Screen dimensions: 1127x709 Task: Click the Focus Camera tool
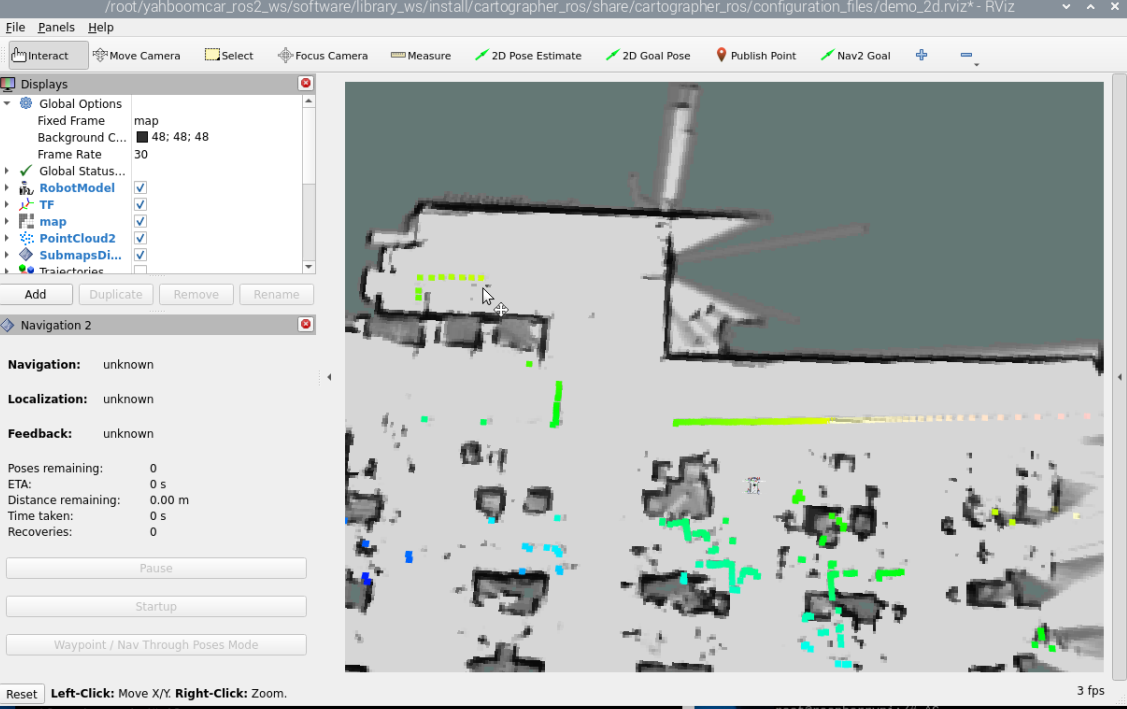[x=322, y=56]
